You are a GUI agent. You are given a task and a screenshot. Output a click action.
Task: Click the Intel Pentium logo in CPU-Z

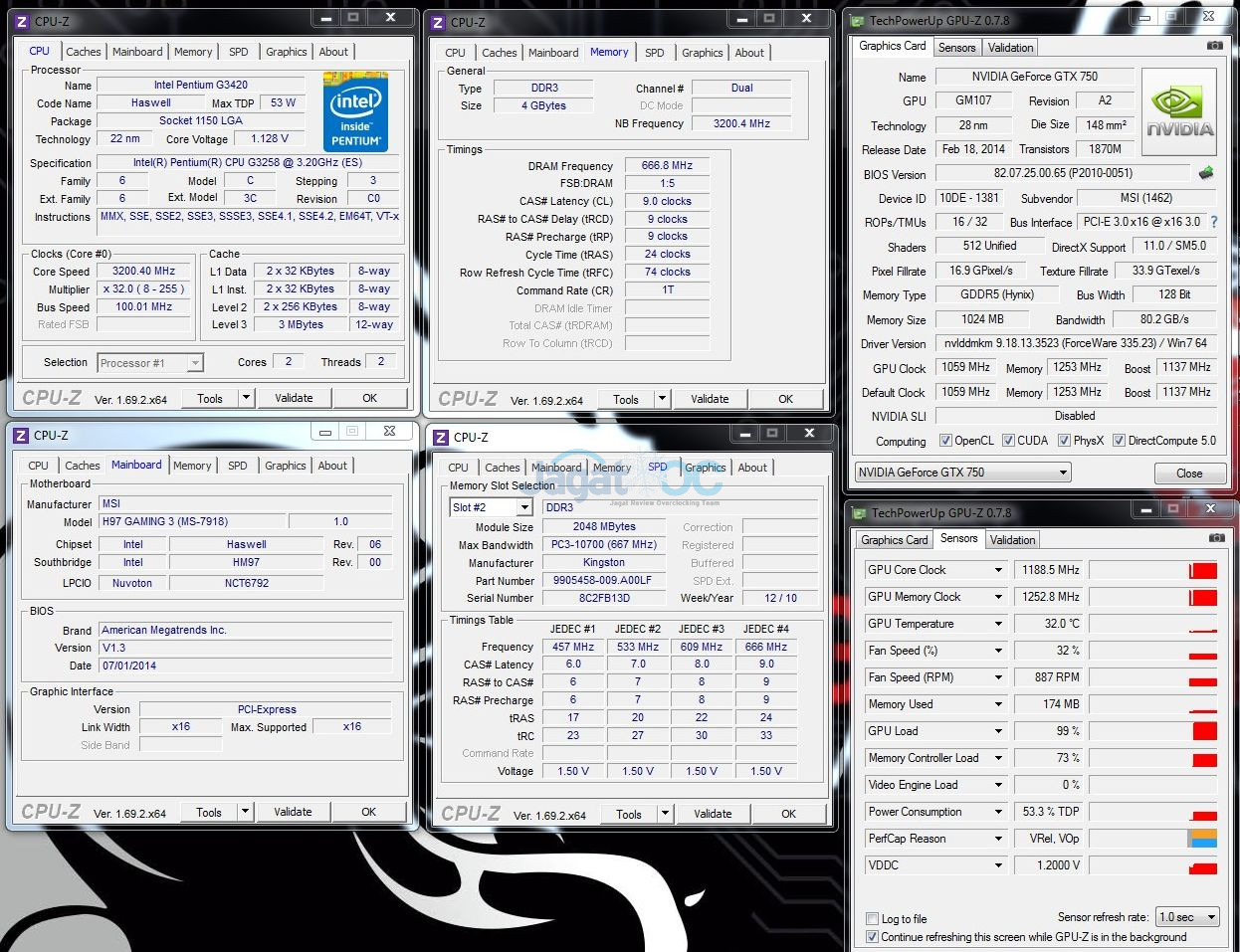coord(355,111)
